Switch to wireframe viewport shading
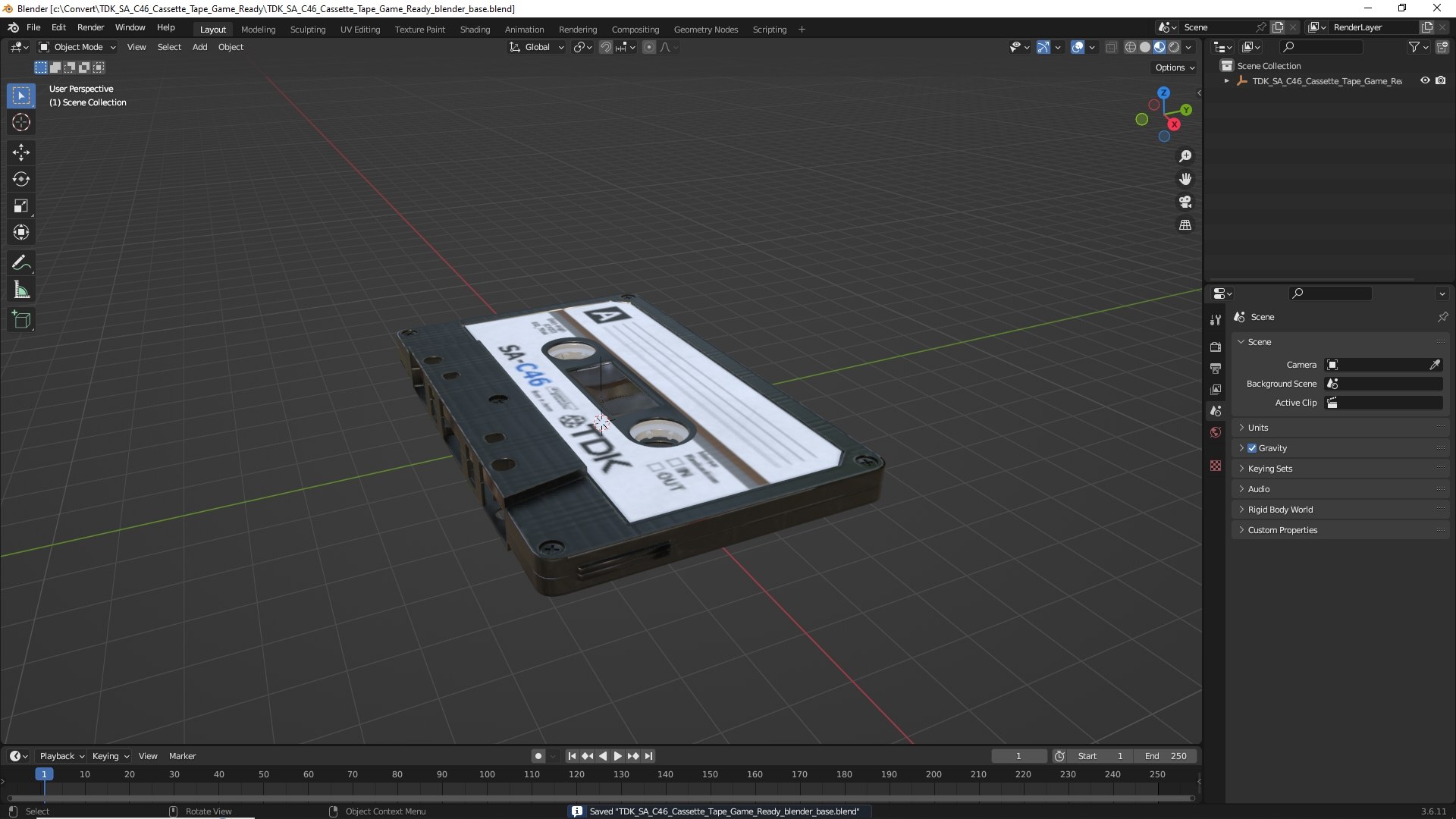 (x=1131, y=47)
